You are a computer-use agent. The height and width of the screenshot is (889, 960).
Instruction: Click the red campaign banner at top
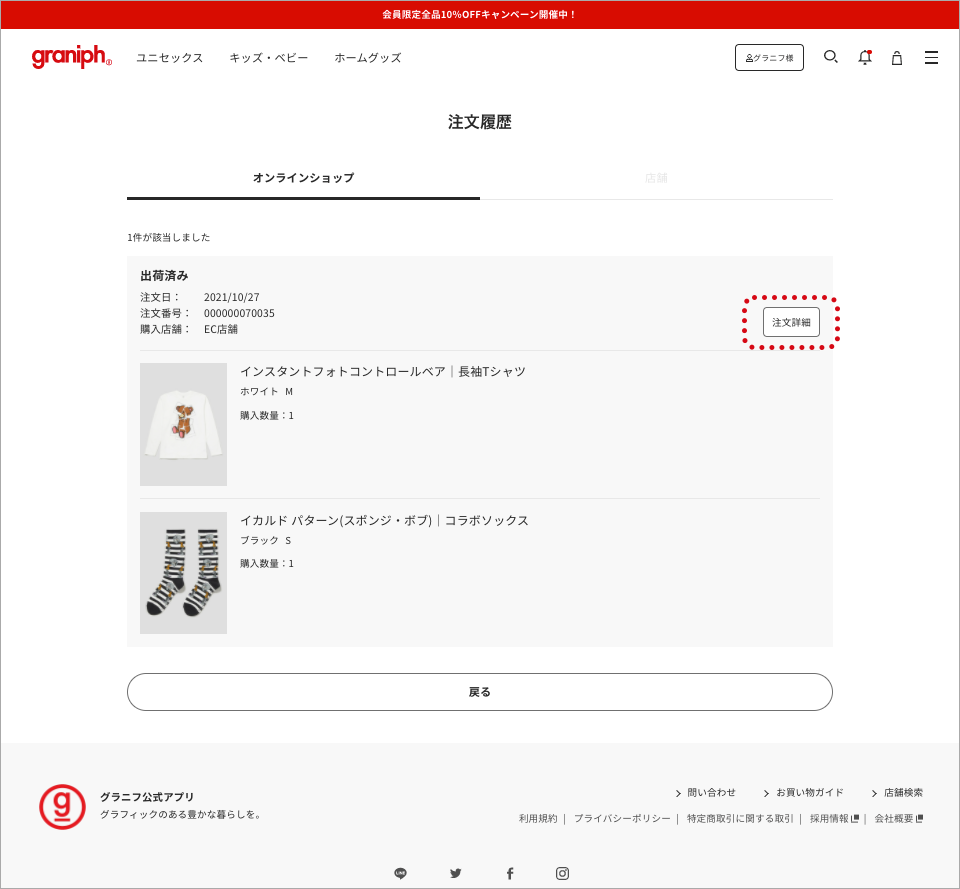click(x=480, y=15)
